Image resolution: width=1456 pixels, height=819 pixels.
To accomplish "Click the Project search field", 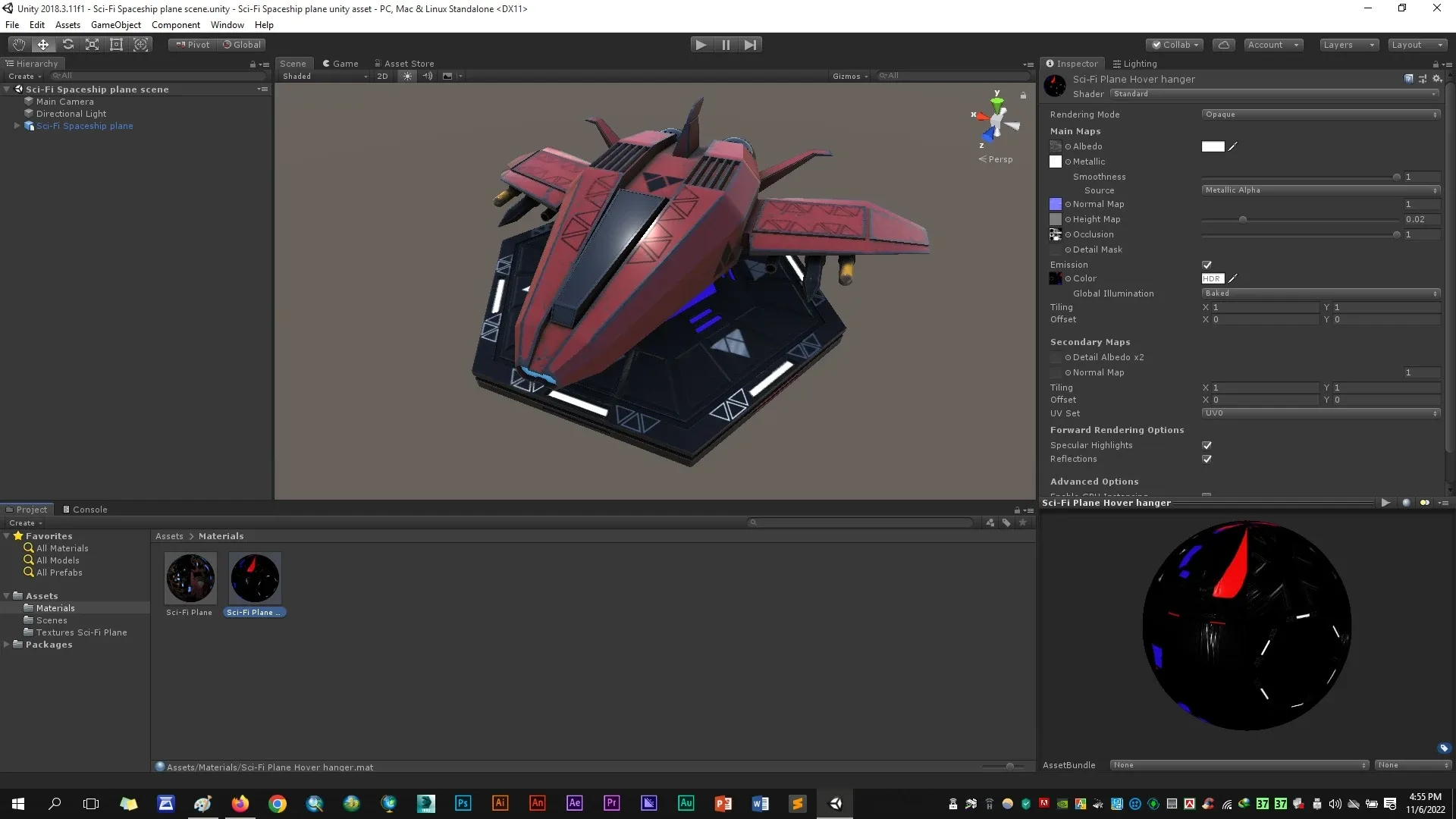I will [860, 522].
